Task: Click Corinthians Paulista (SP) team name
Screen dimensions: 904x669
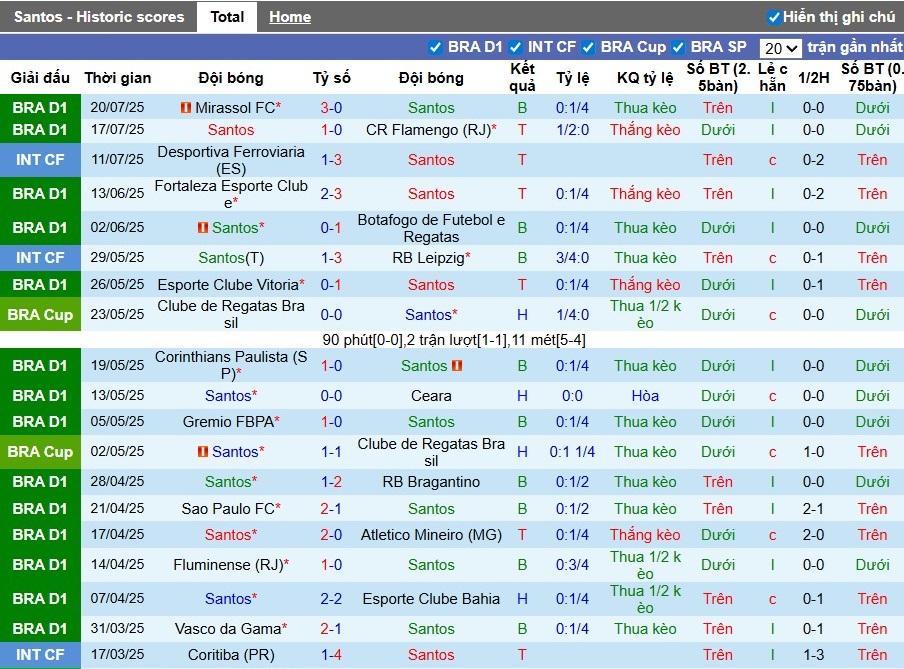Action: point(231,366)
